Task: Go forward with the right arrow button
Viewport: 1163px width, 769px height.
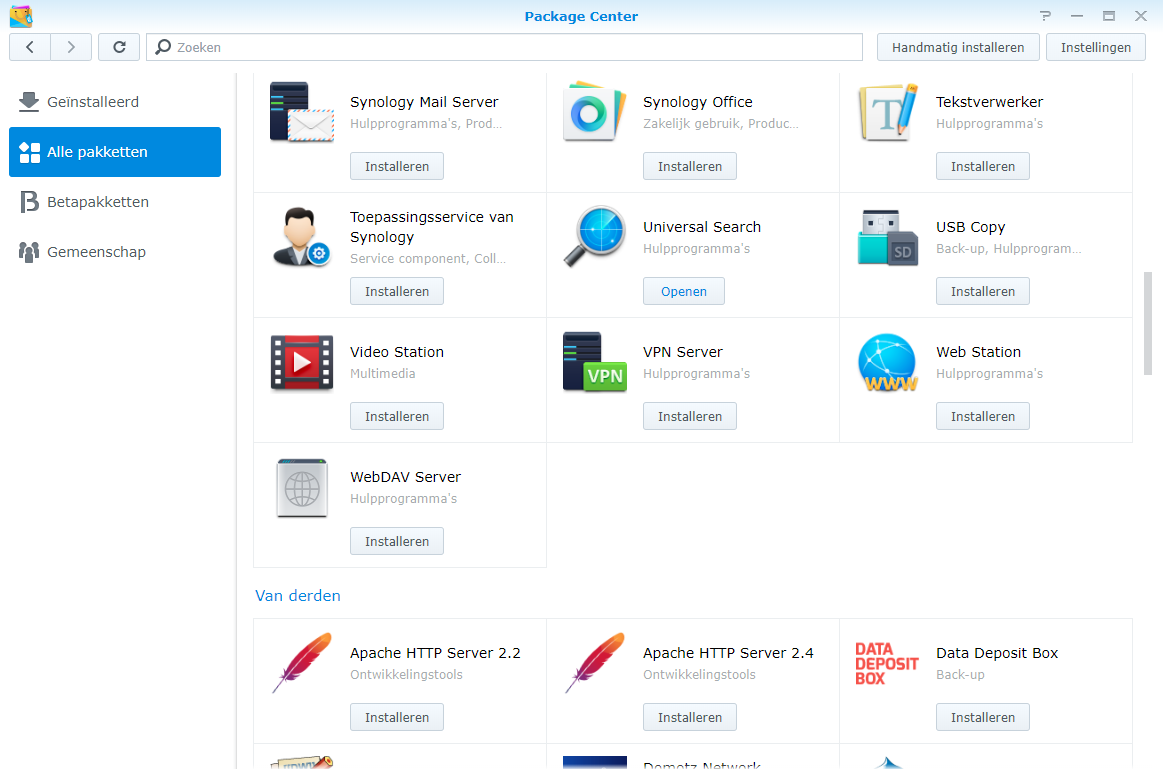Action: [x=71, y=47]
